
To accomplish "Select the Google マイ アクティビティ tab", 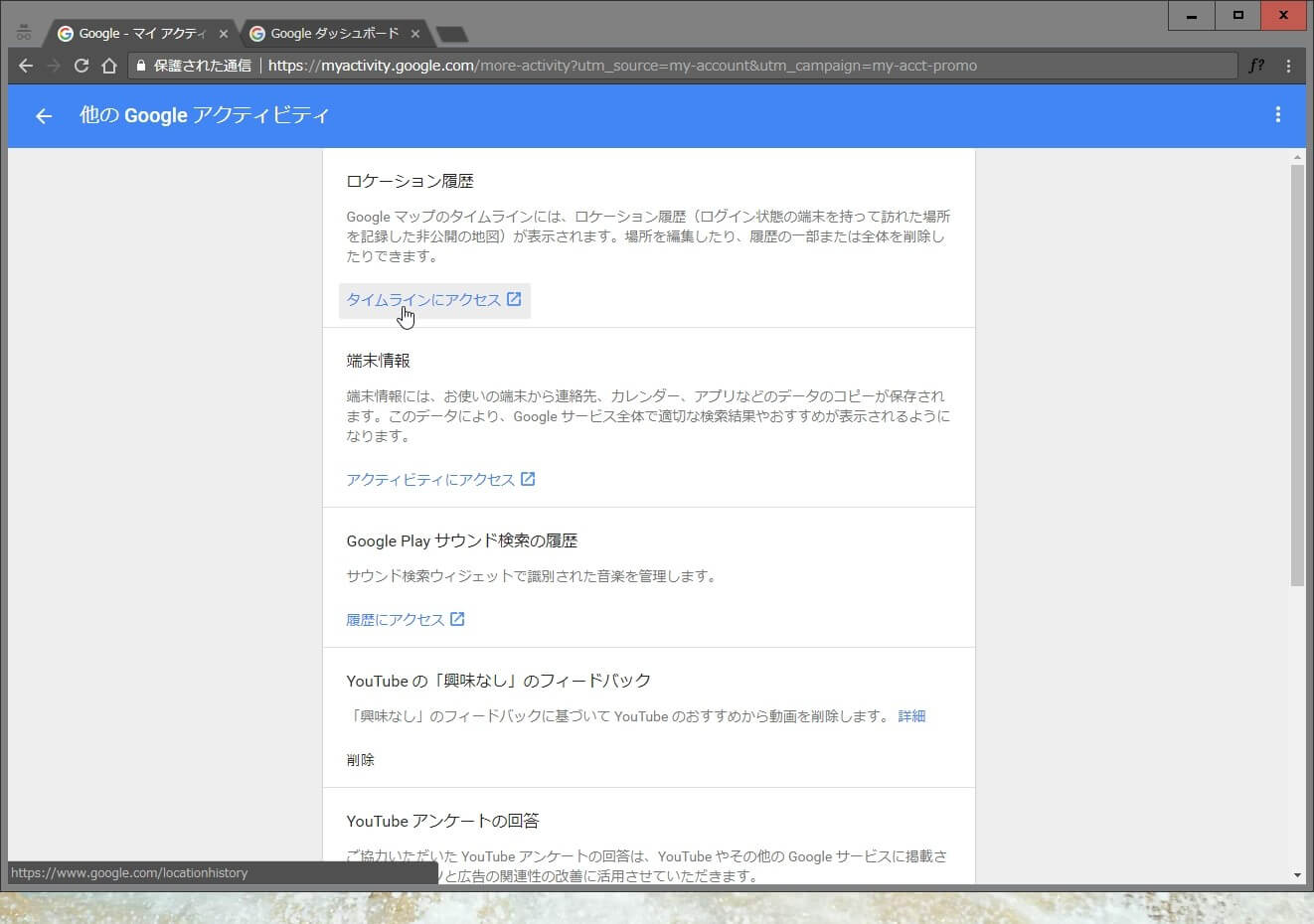I will pos(139,34).
